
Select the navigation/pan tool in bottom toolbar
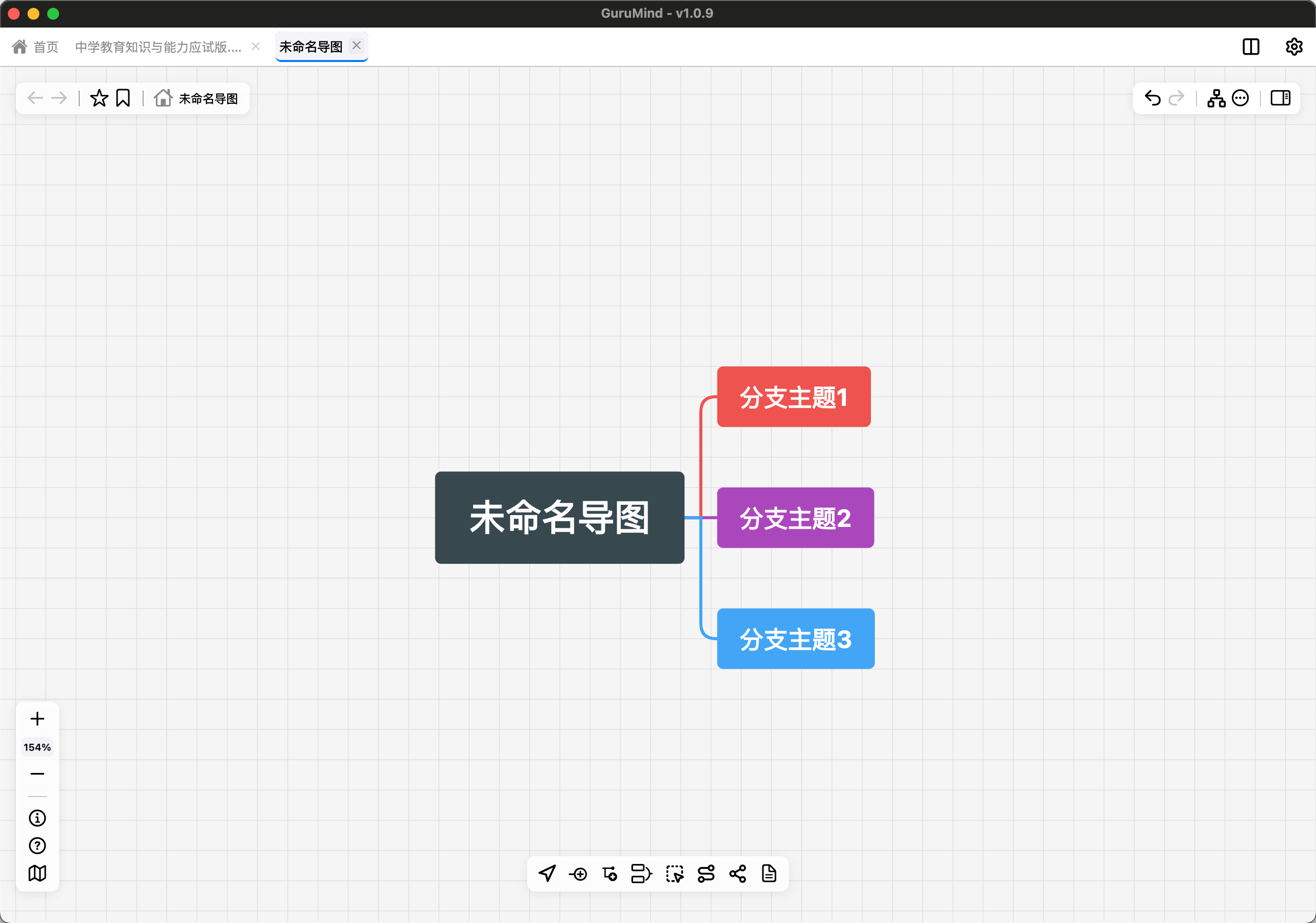547,874
